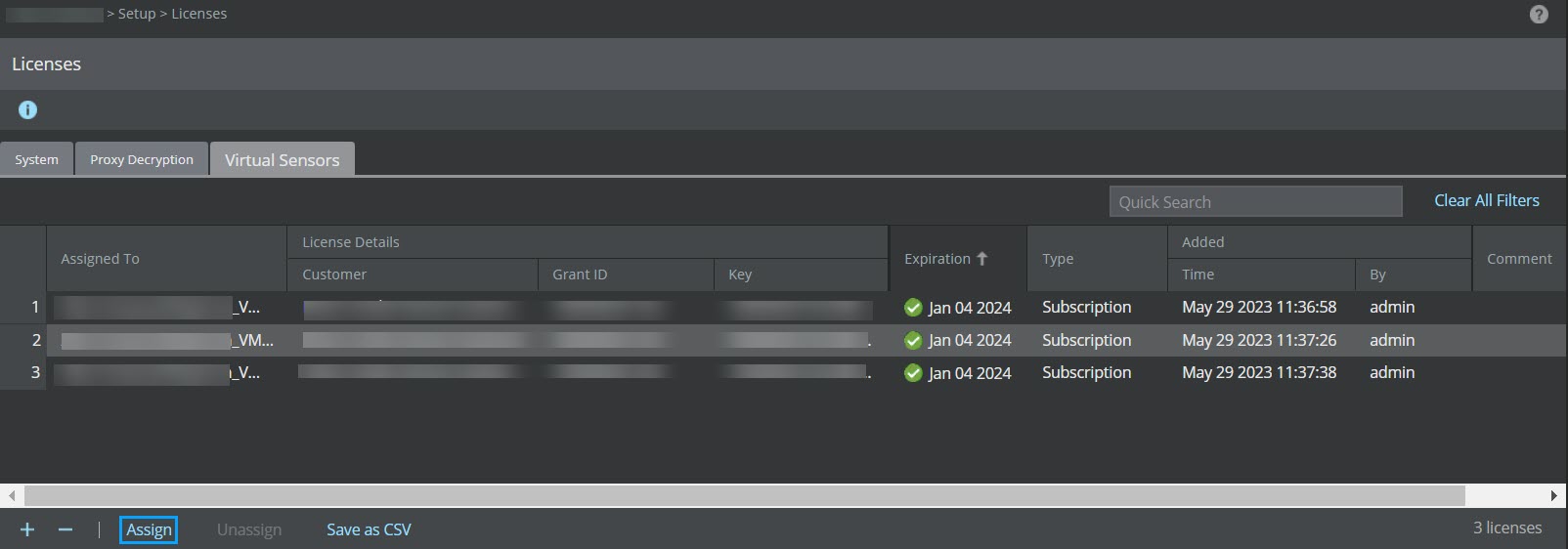The image size is (1568, 549).
Task: Click the Comment column header
Action: pyautogui.click(x=1519, y=259)
